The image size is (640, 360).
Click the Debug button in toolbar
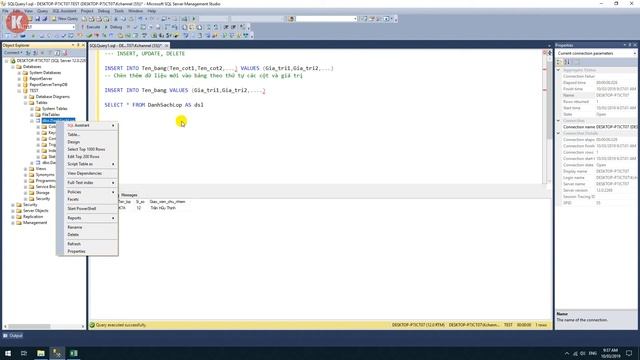point(114,27)
